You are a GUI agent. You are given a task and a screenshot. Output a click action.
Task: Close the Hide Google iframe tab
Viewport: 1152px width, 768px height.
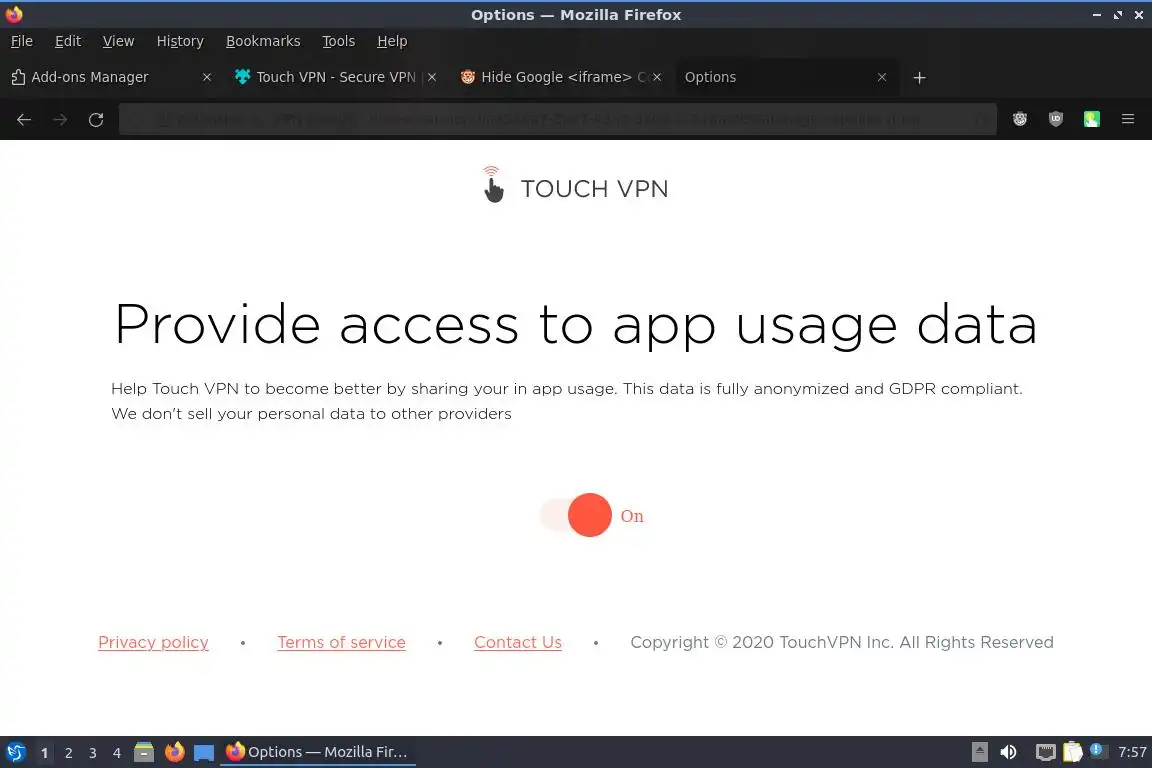point(657,77)
